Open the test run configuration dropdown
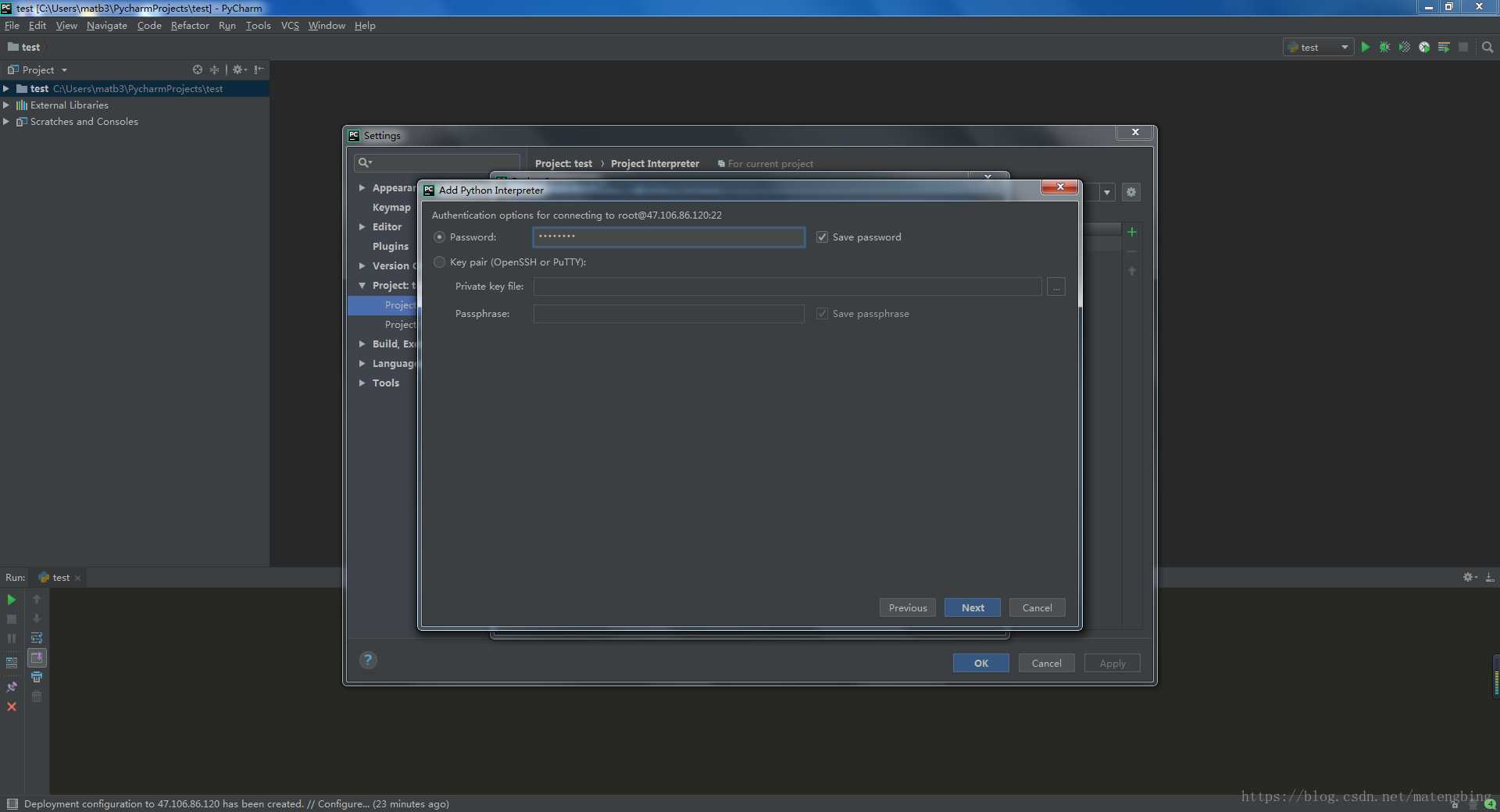The image size is (1500, 812). click(1319, 48)
